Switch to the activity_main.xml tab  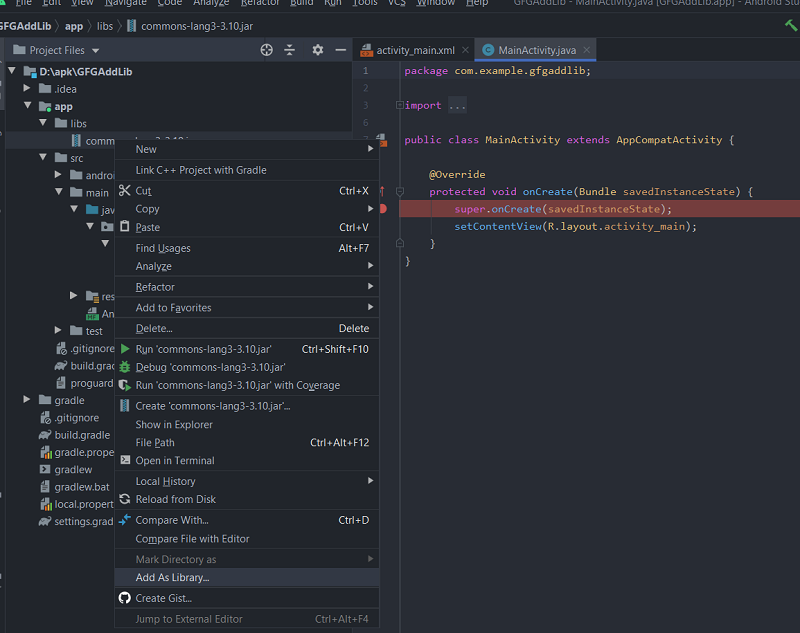(x=415, y=50)
